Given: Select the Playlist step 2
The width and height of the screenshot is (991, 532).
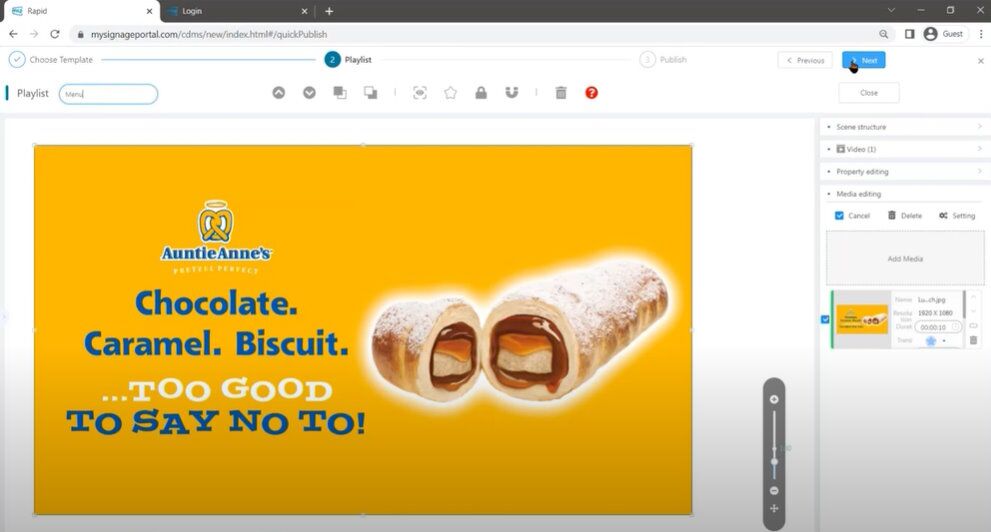Looking at the screenshot, I should 348,59.
